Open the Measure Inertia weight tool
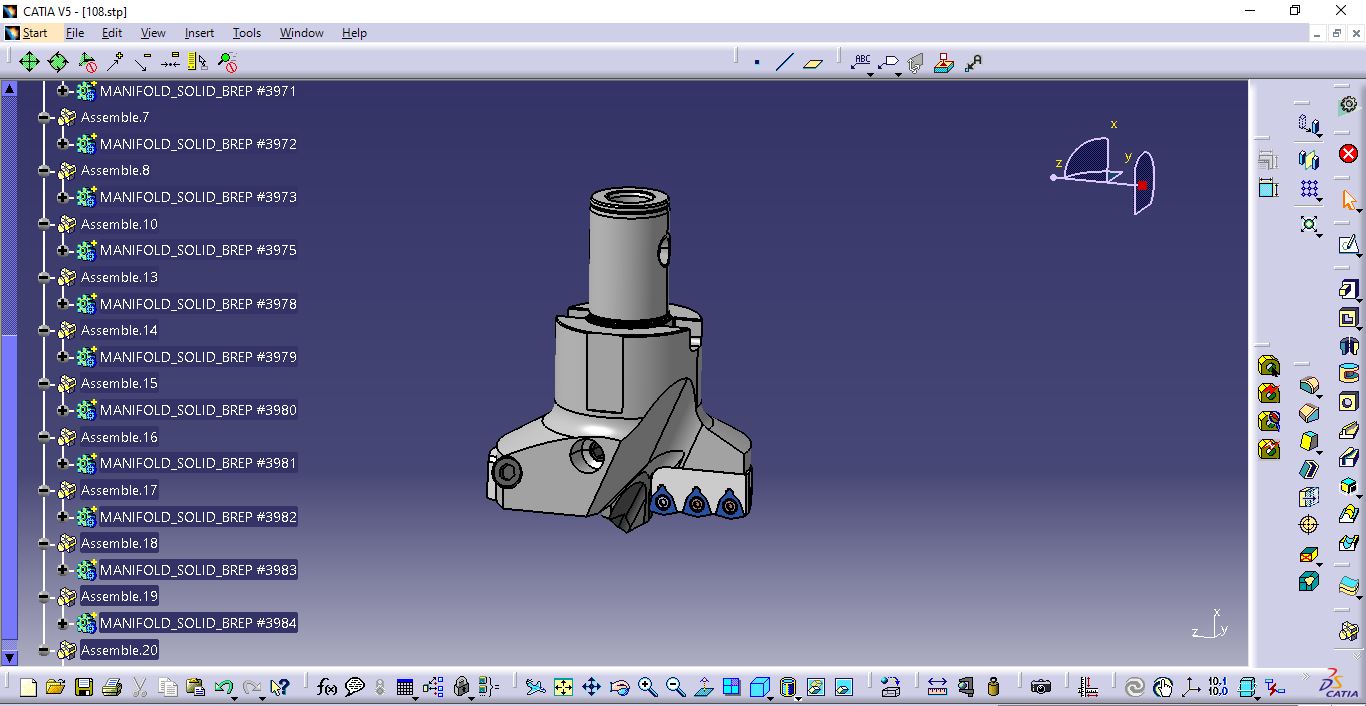The image size is (1366, 706). click(x=993, y=687)
